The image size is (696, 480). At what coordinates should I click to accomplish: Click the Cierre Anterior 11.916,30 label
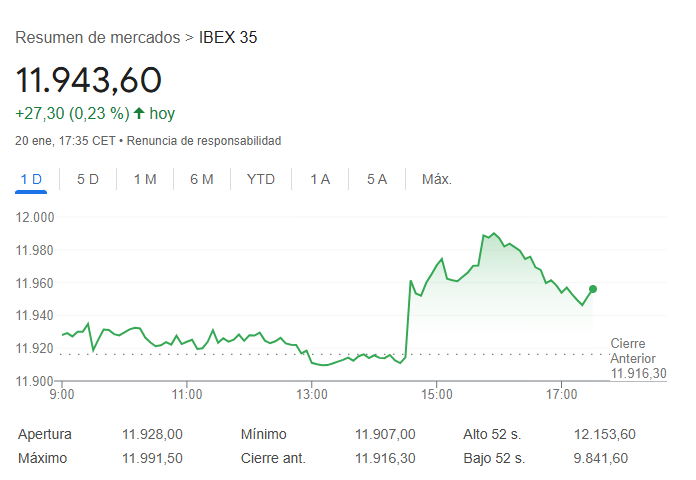(637, 358)
